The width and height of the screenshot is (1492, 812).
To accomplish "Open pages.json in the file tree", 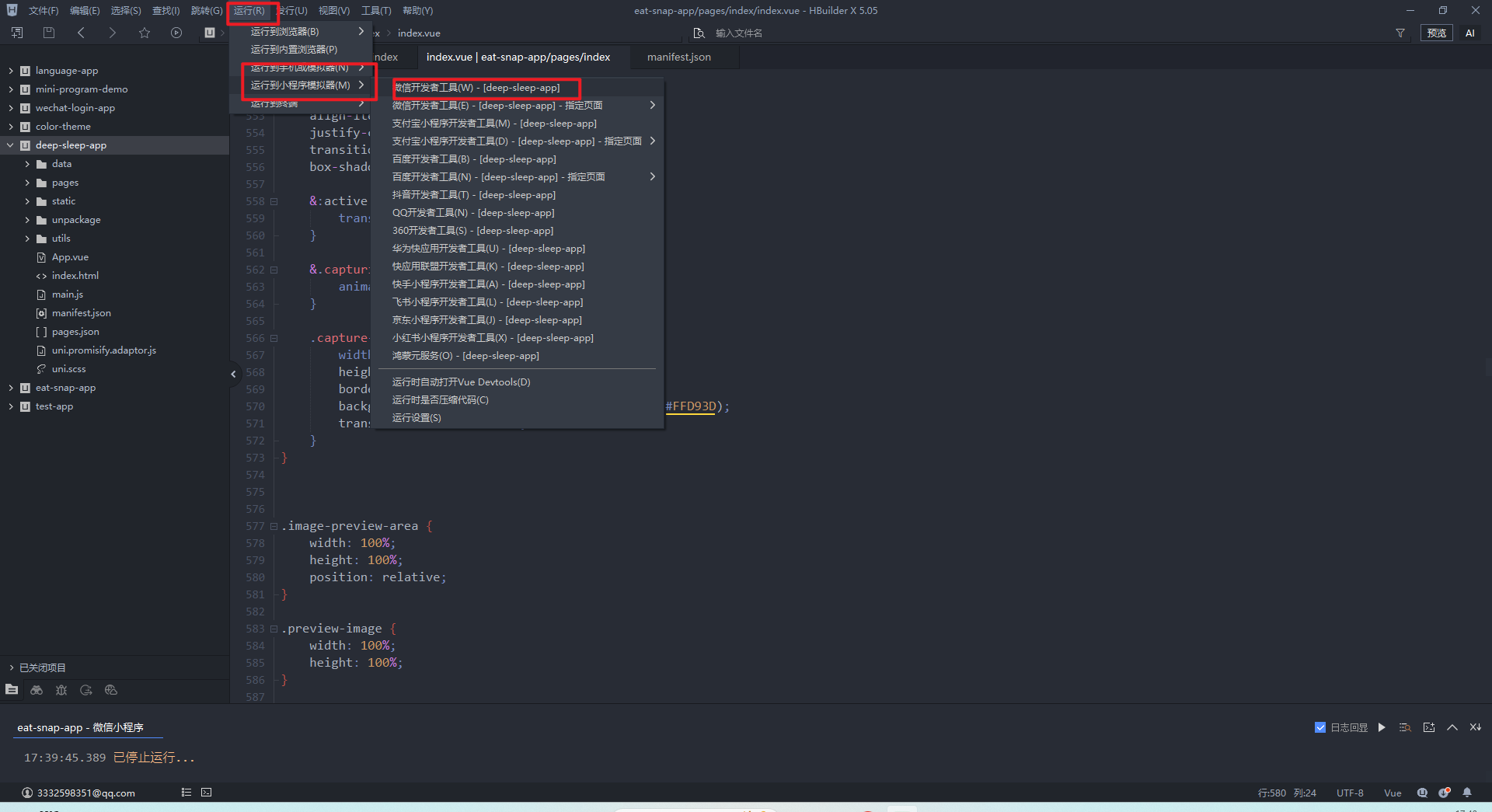I will (x=75, y=332).
